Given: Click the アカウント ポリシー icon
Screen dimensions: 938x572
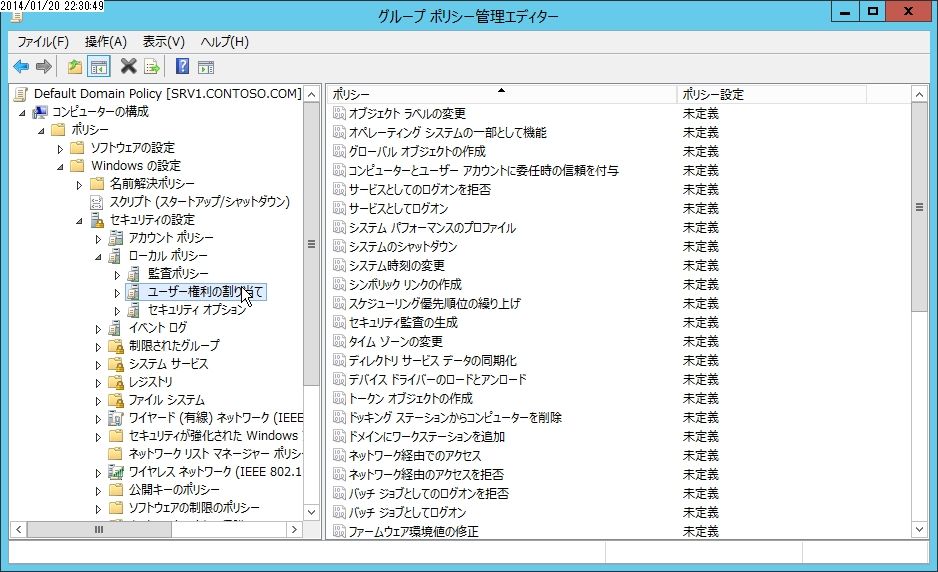Looking at the screenshot, I should (x=116, y=238).
